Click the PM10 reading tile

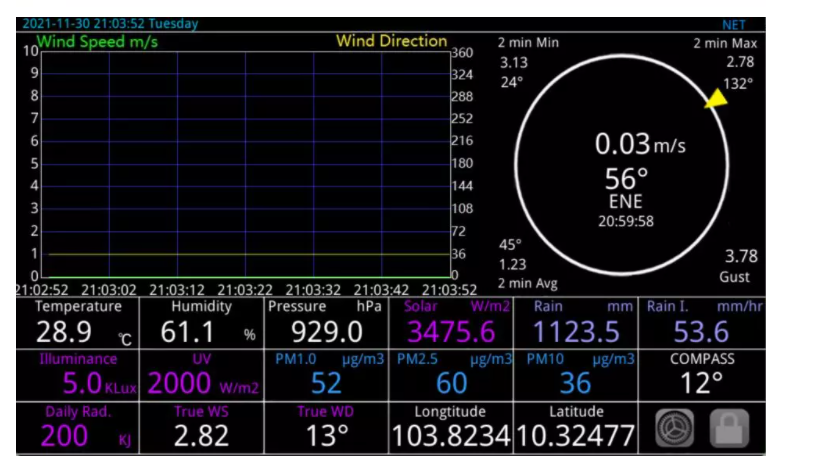[576, 374]
